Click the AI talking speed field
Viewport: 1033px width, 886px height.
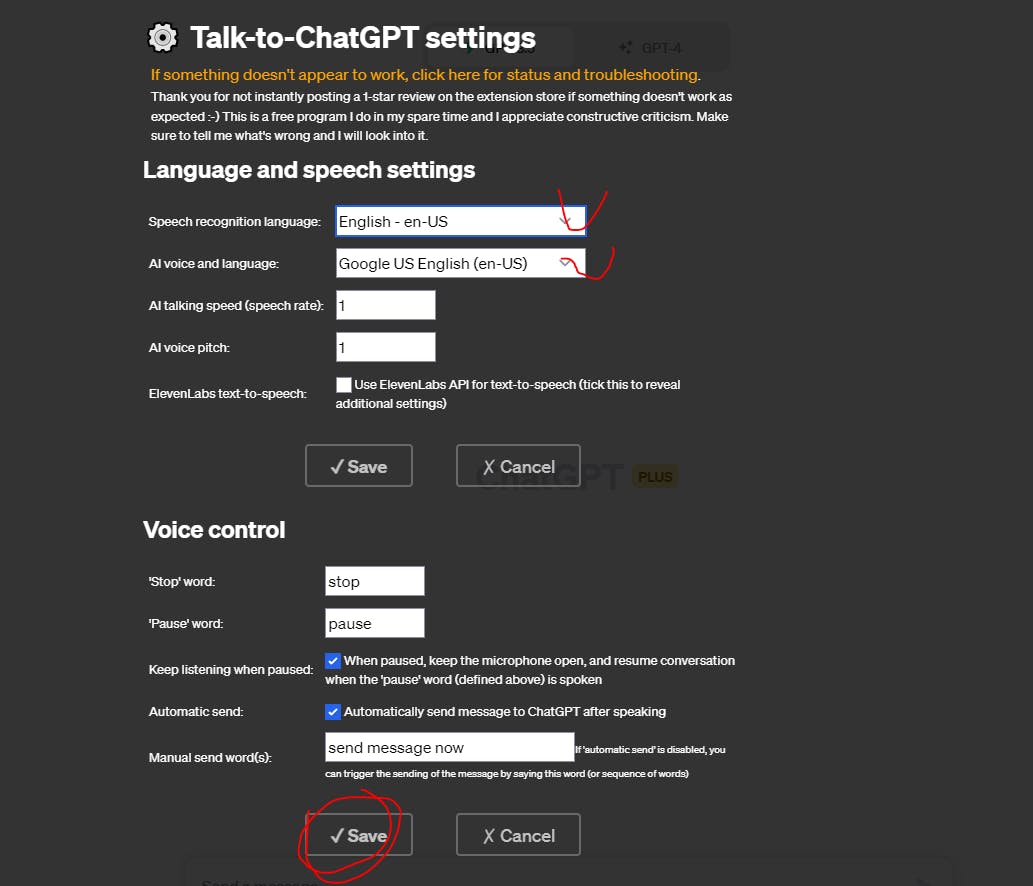385,305
